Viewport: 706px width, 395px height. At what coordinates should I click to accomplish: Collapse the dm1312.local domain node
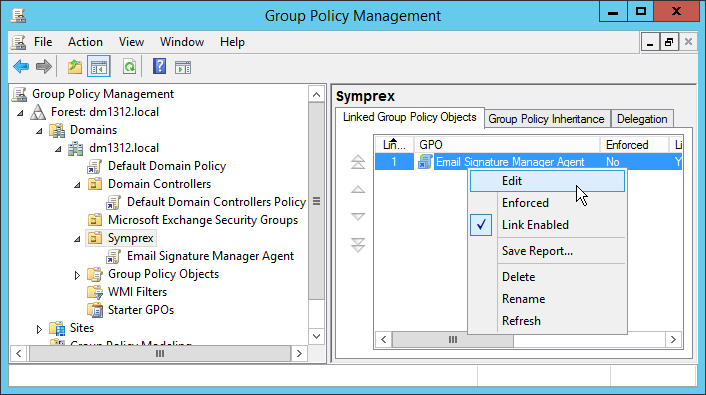[58, 149]
